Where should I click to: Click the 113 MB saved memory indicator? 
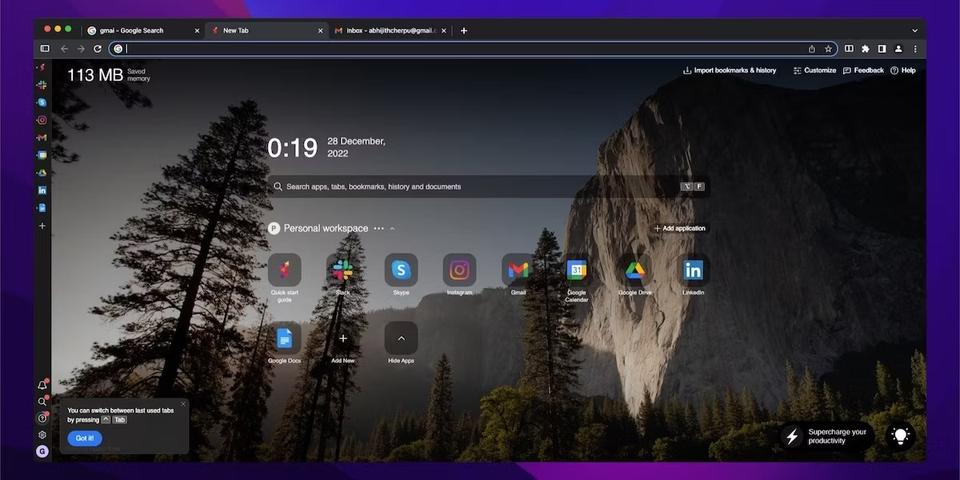[108, 75]
